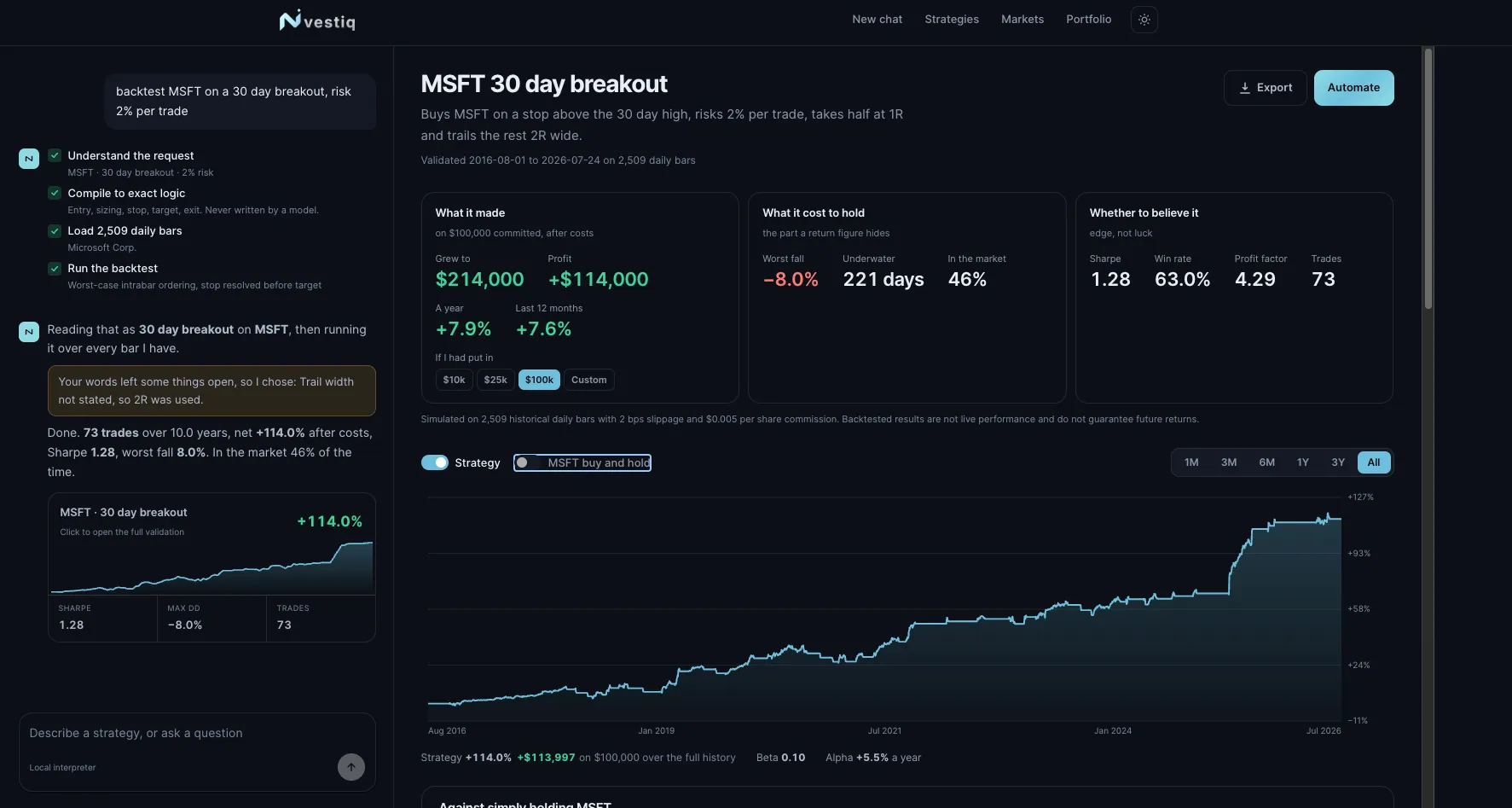Click the Automate button

(1354, 88)
